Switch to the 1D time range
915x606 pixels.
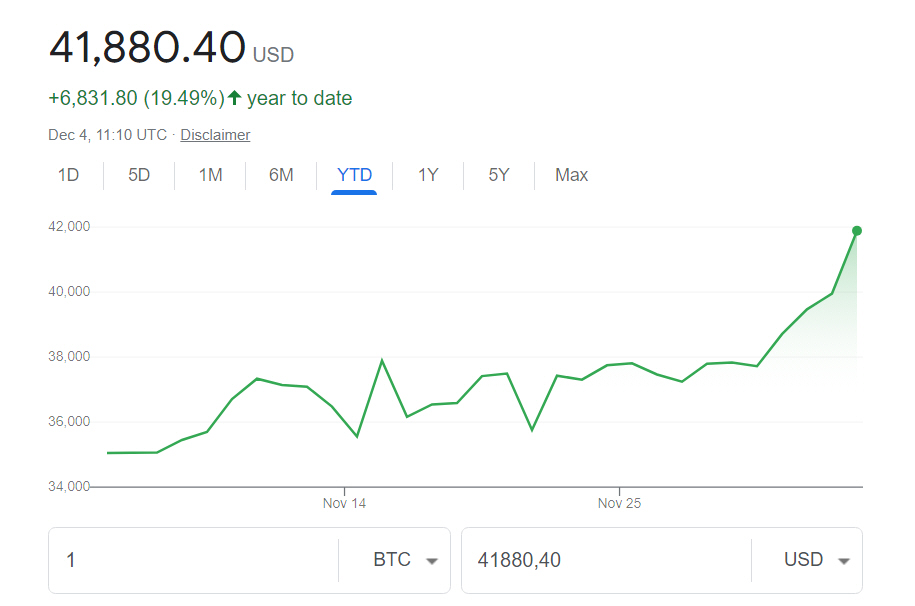point(68,175)
